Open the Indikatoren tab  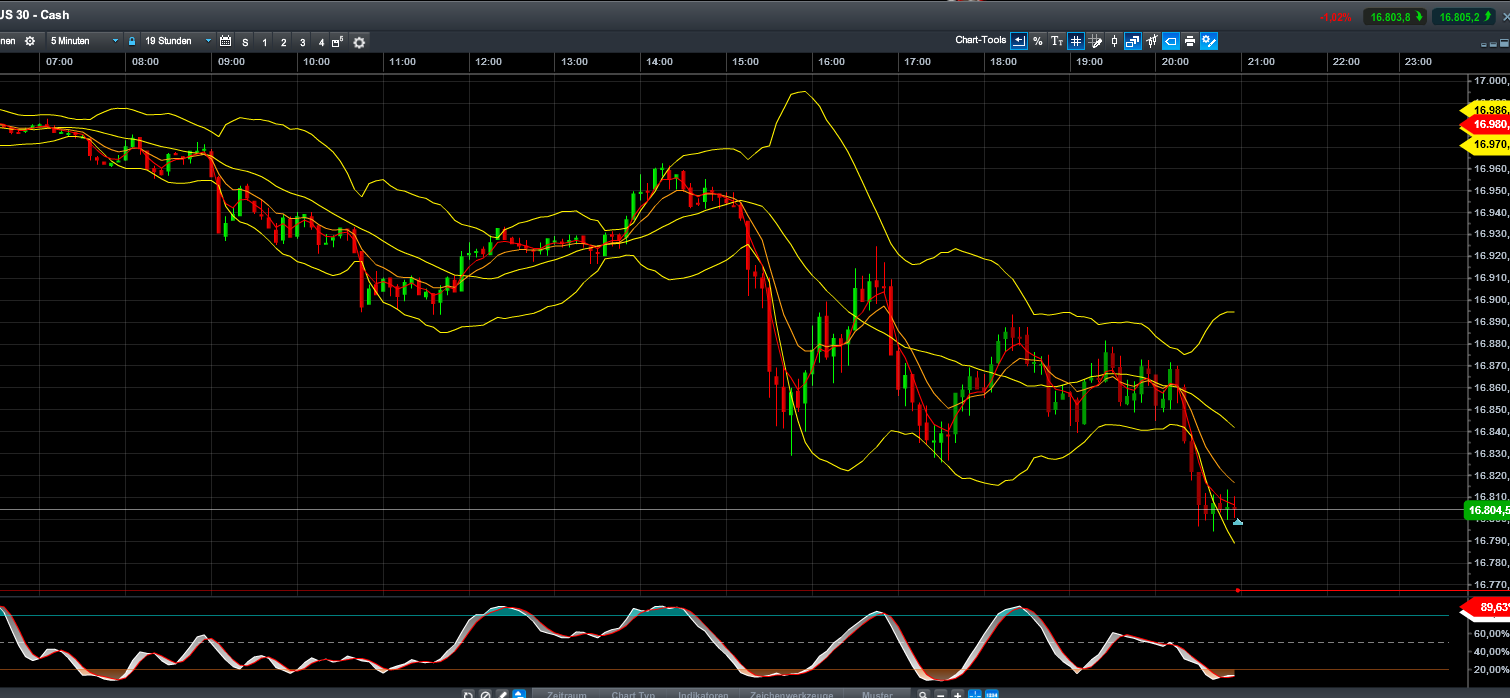(x=703, y=694)
